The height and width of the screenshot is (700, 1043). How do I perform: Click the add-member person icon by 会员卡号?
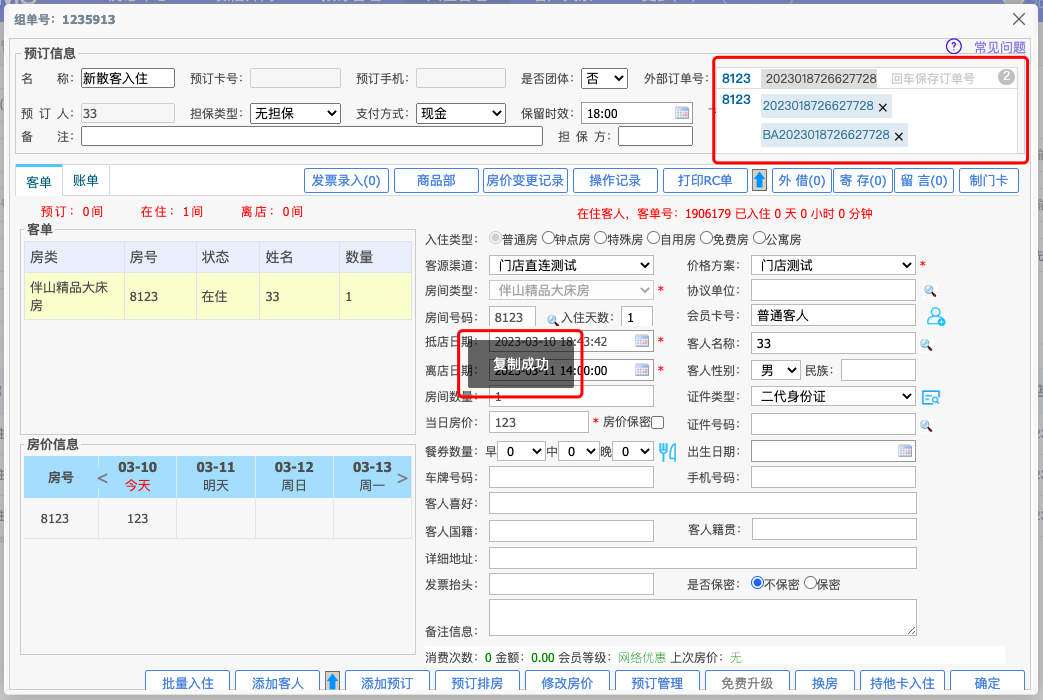pos(935,316)
